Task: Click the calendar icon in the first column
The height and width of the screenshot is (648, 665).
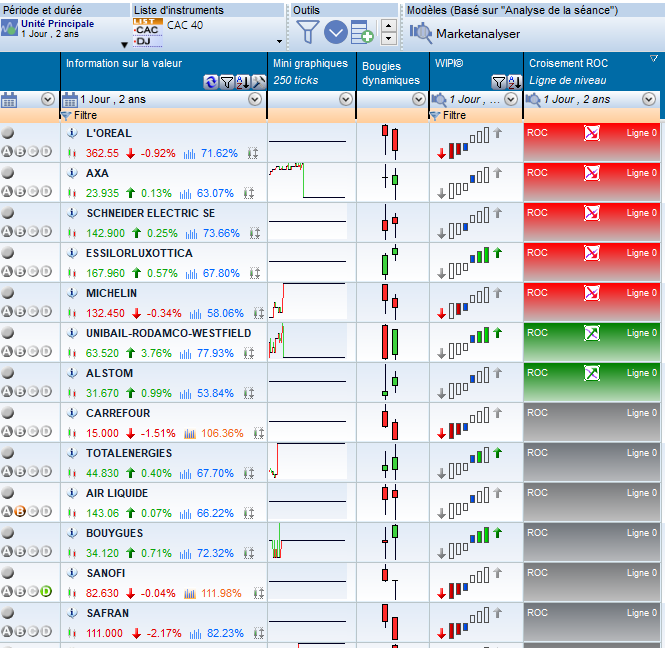Action: point(9,101)
